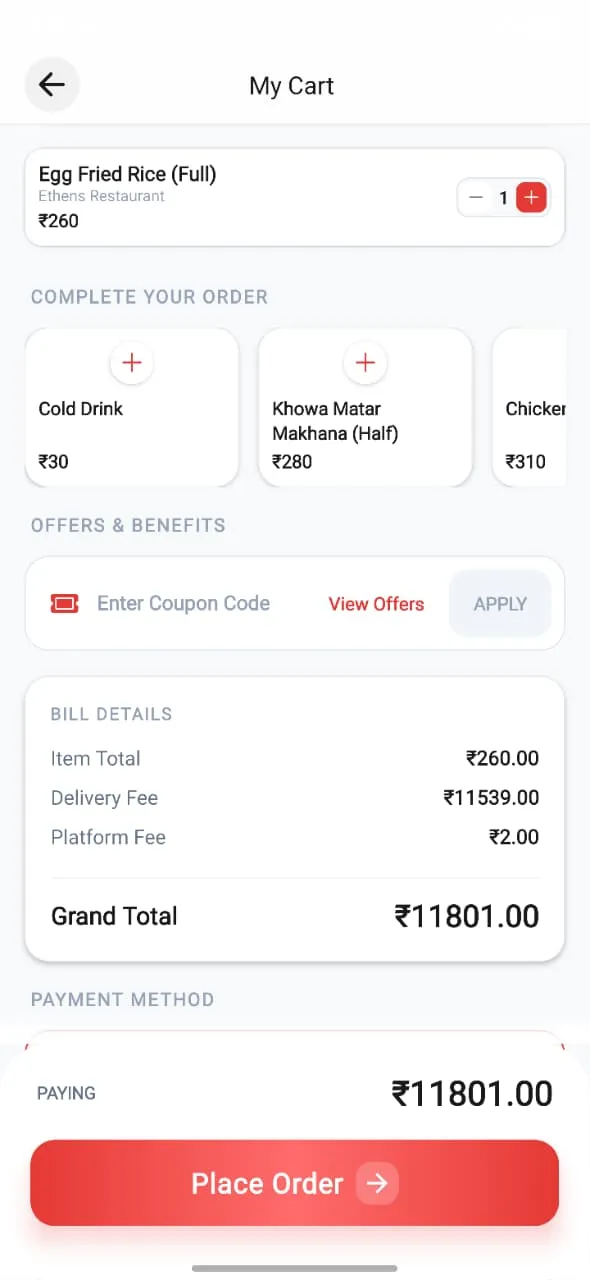This screenshot has width=590, height=1280.
Task: Select the Paying amount ₹11801.00
Action: pyautogui.click(x=472, y=1092)
